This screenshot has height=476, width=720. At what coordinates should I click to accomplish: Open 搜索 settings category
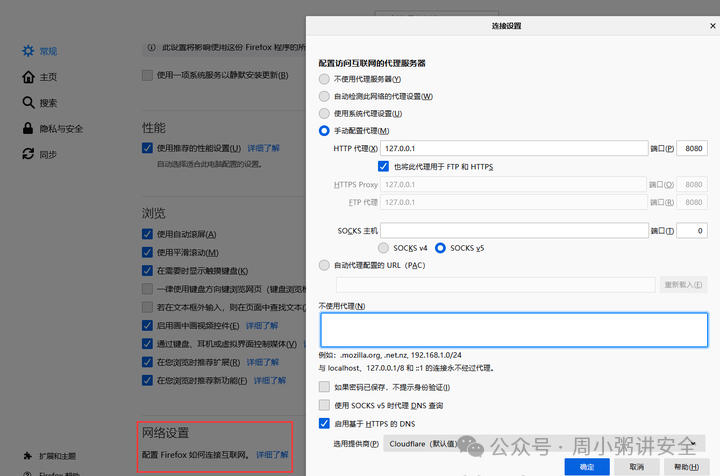[x=48, y=102]
